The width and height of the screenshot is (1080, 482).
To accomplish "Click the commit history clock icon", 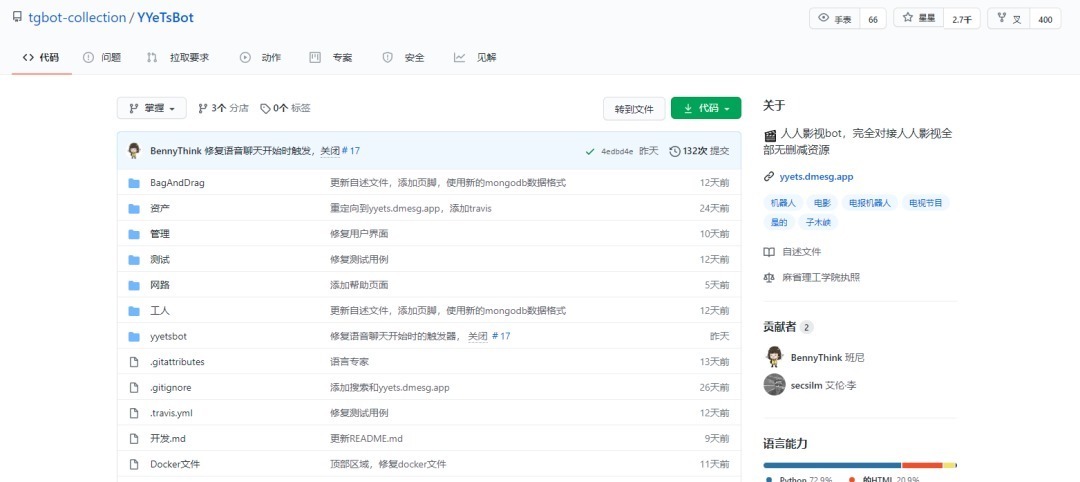I will coord(675,151).
